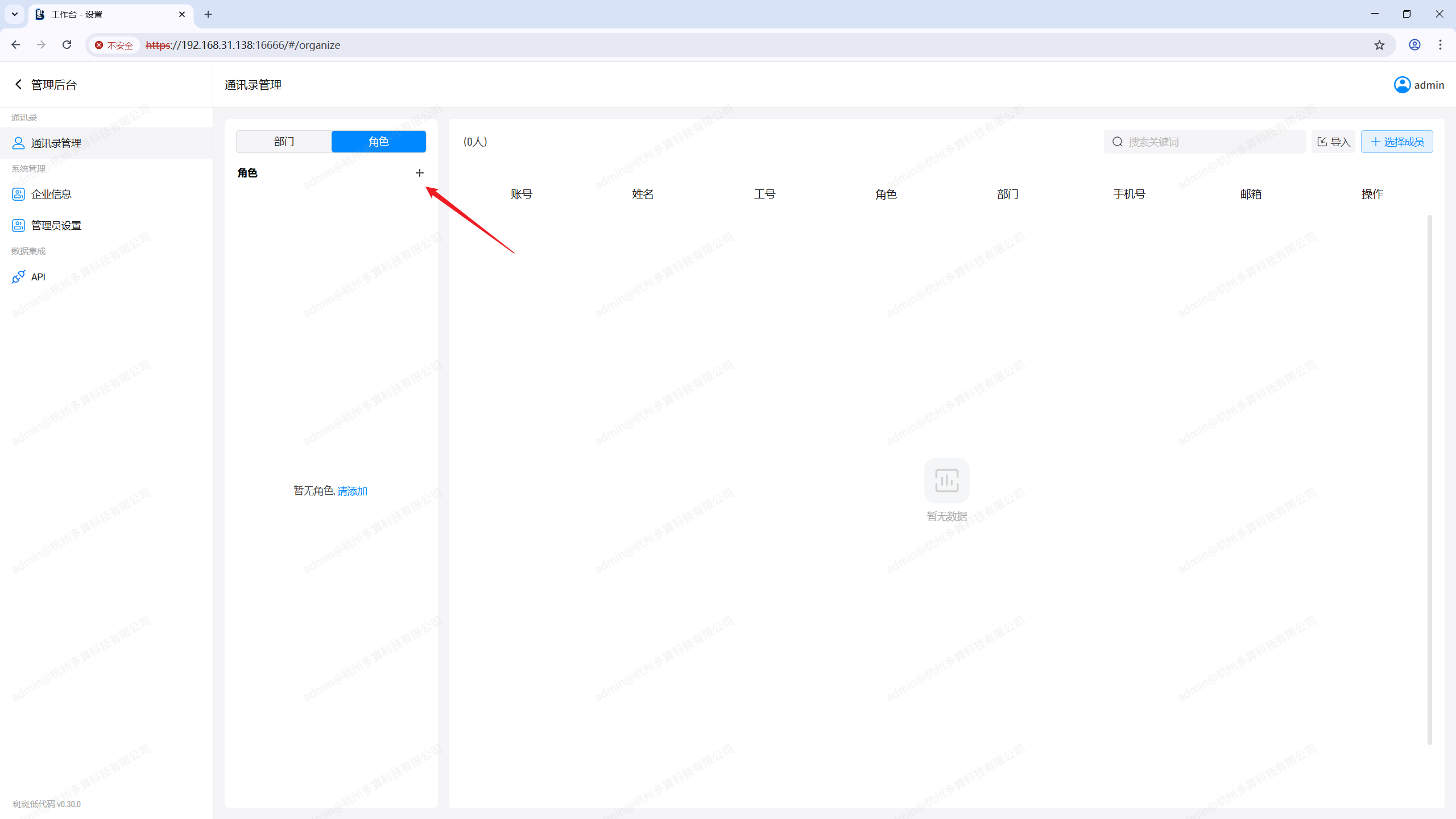Reload the page in browser
The height and width of the screenshot is (819, 1456).
coord(67,45)
